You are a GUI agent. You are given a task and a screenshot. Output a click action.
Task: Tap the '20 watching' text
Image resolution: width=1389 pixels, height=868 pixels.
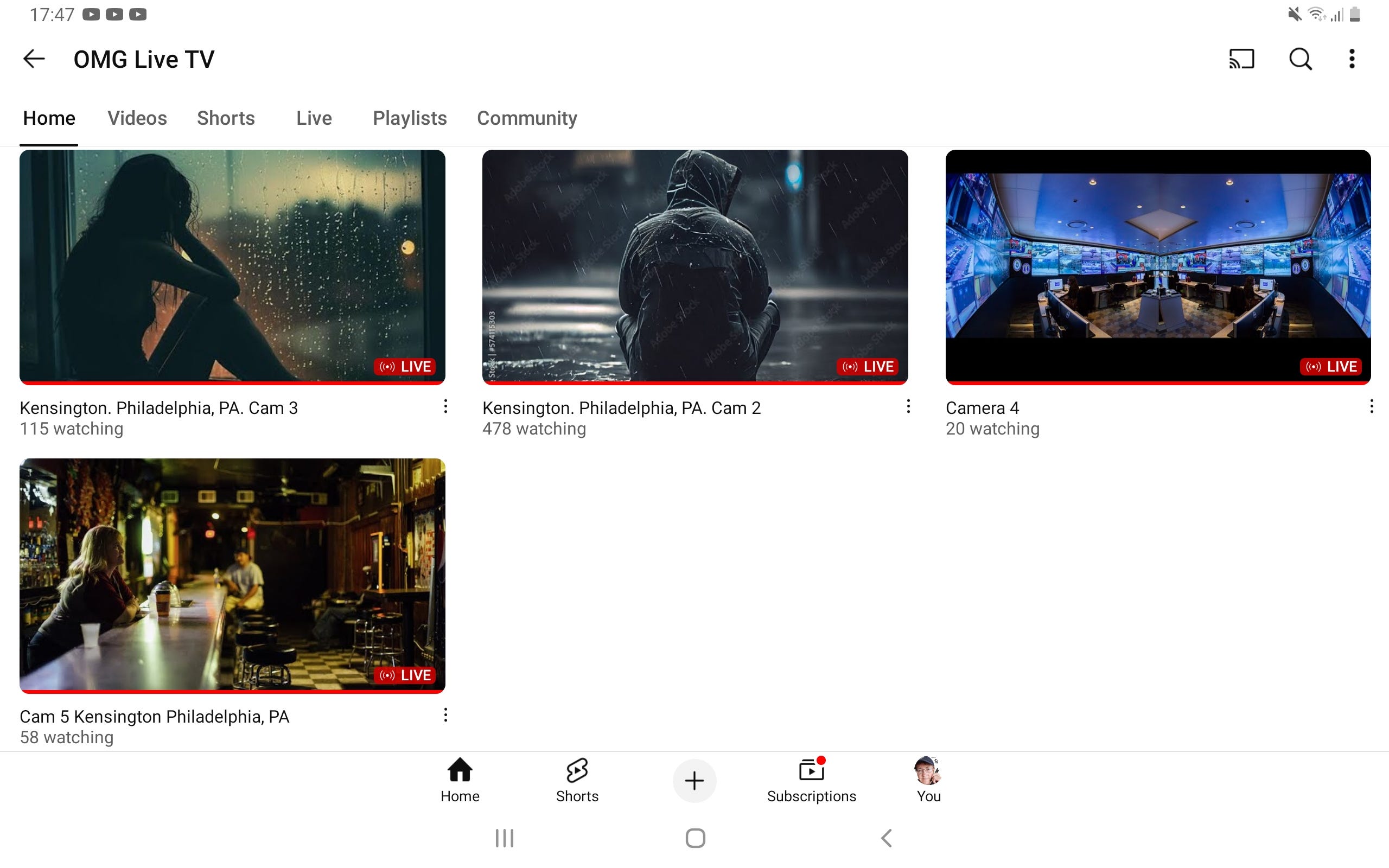point(992,429)
